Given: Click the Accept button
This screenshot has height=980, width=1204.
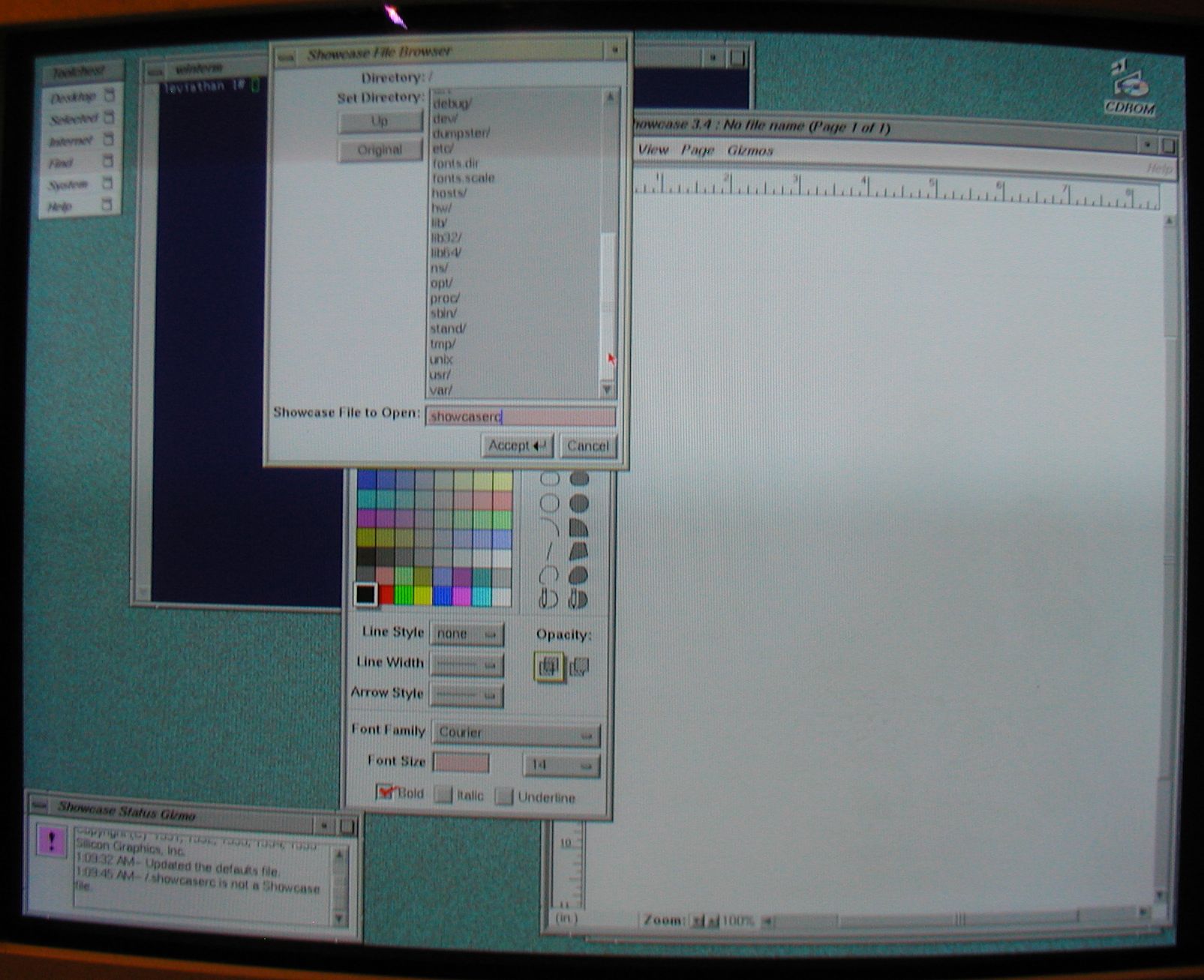Looking at the screenshot, I should pyautogui.click(x=517, y=445).
